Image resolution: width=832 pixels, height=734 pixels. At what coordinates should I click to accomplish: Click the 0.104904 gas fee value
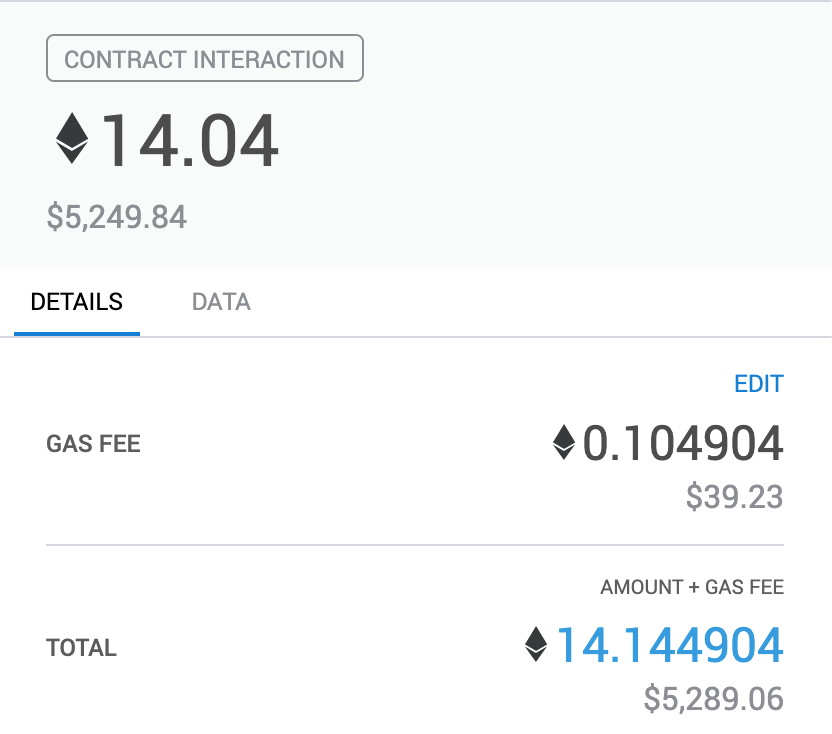click(x=683, y=444)
